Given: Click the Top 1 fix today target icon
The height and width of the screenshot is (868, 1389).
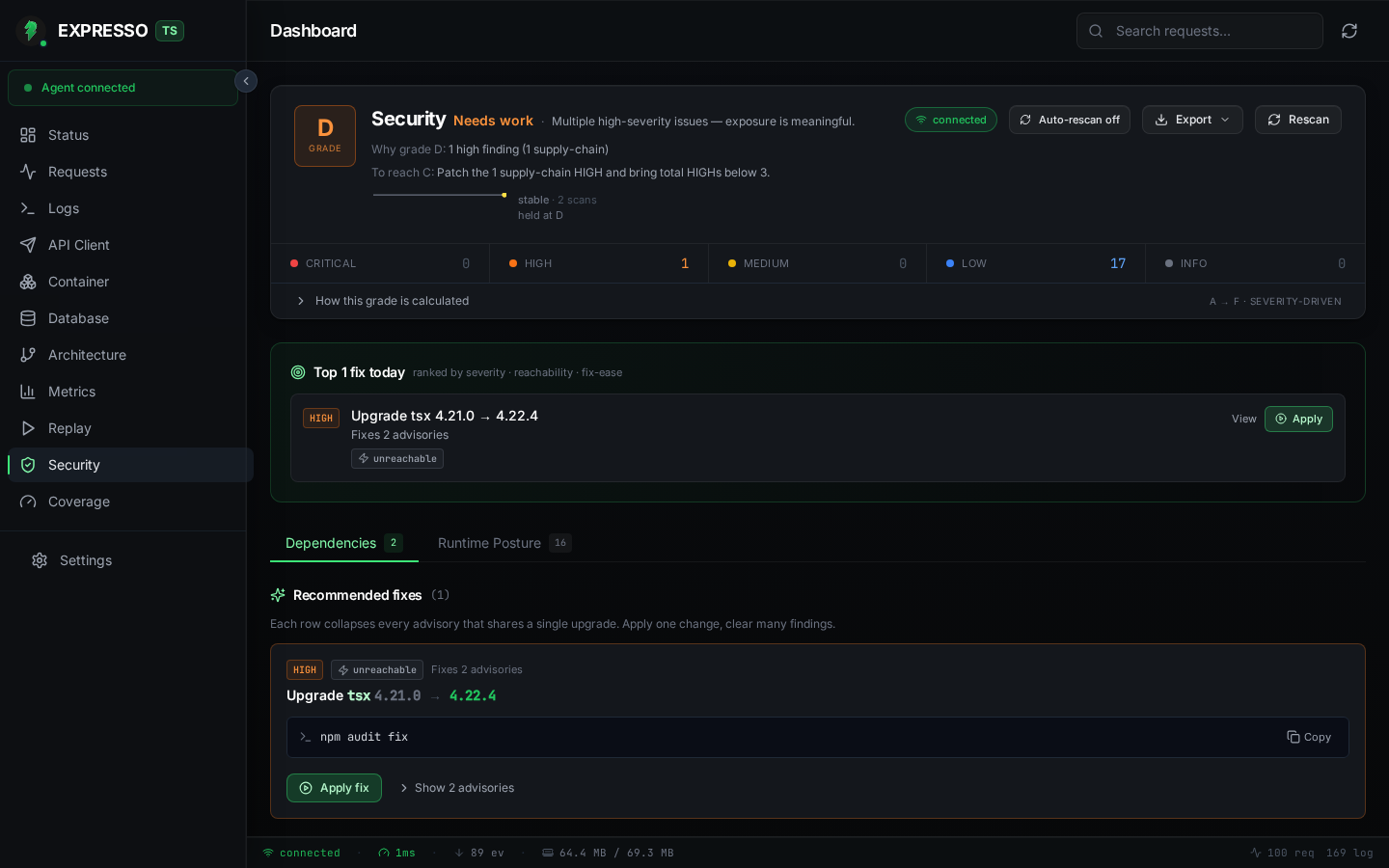Looking at the screenshot, I should [298, 372].
